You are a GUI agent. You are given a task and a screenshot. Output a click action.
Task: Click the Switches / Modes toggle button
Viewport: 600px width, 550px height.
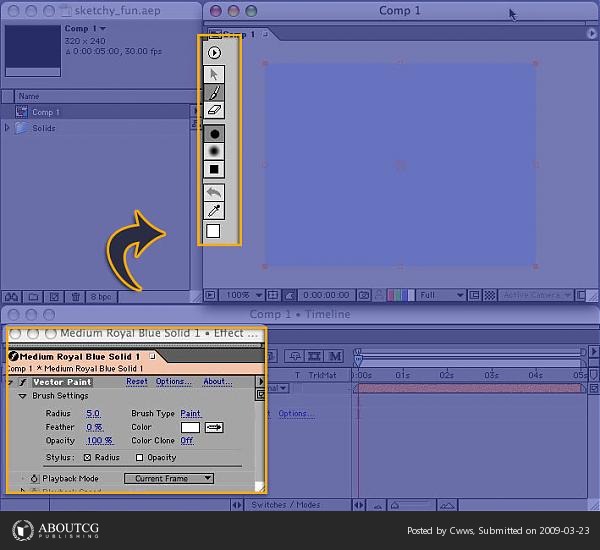[285, 505]
